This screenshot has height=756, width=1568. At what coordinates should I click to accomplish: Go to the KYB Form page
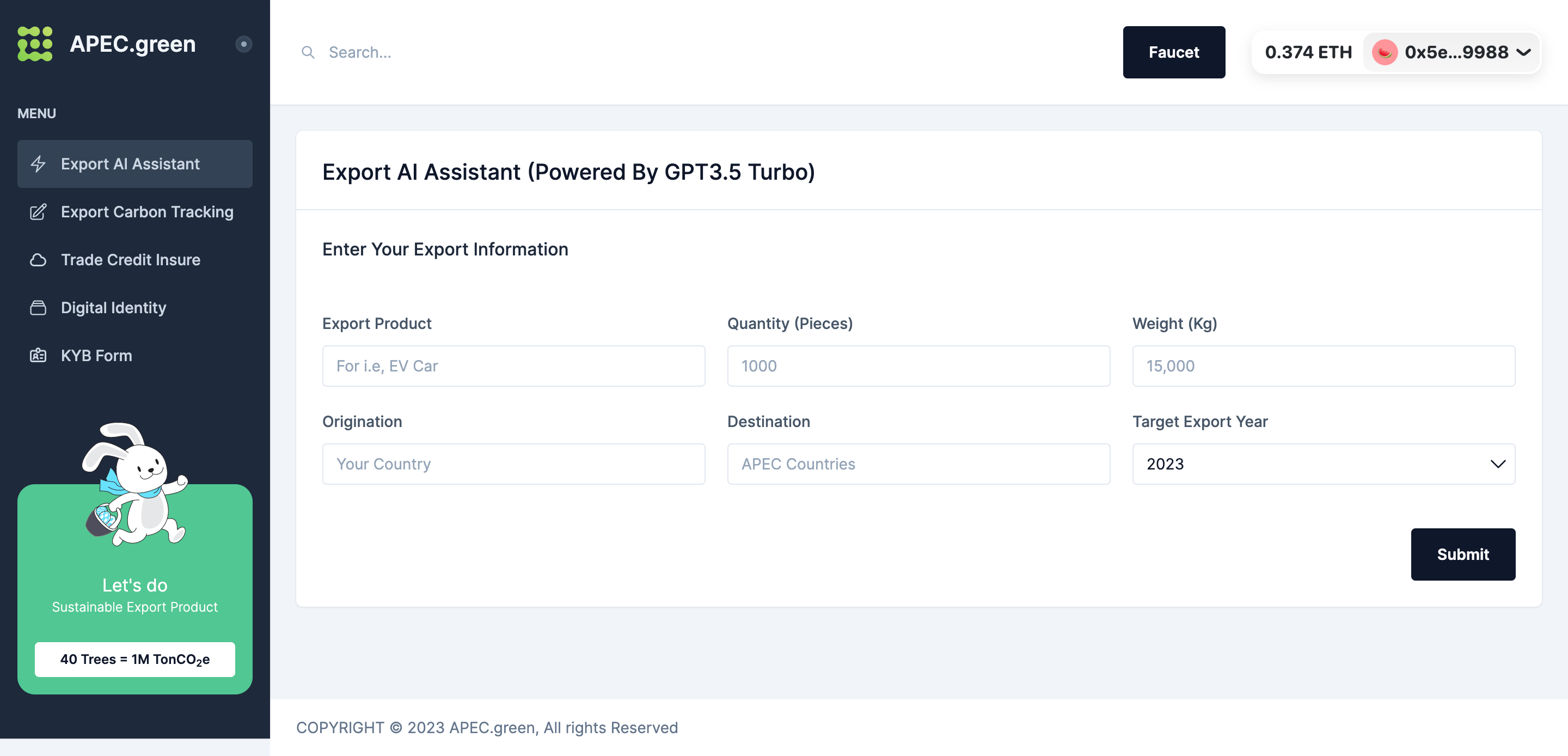coord(96,356)
